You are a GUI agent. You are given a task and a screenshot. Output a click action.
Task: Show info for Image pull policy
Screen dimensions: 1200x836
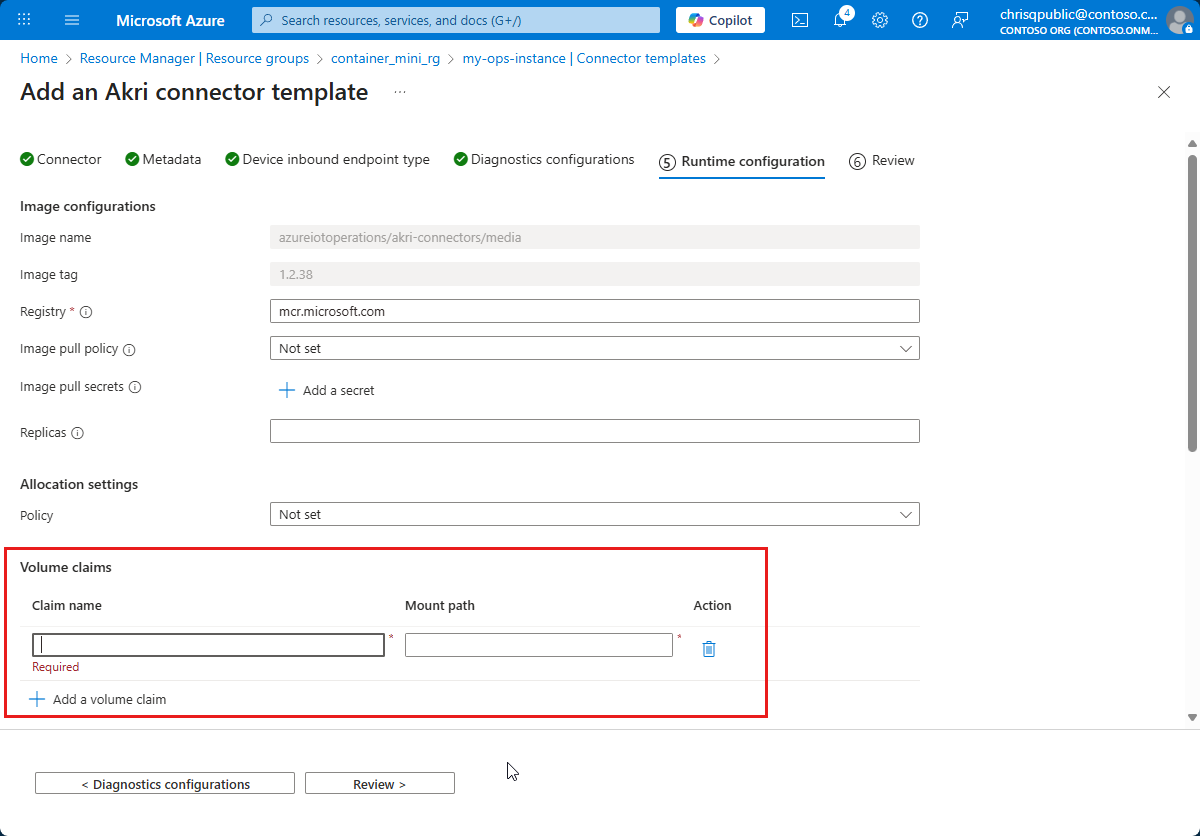tap(129, 350)
